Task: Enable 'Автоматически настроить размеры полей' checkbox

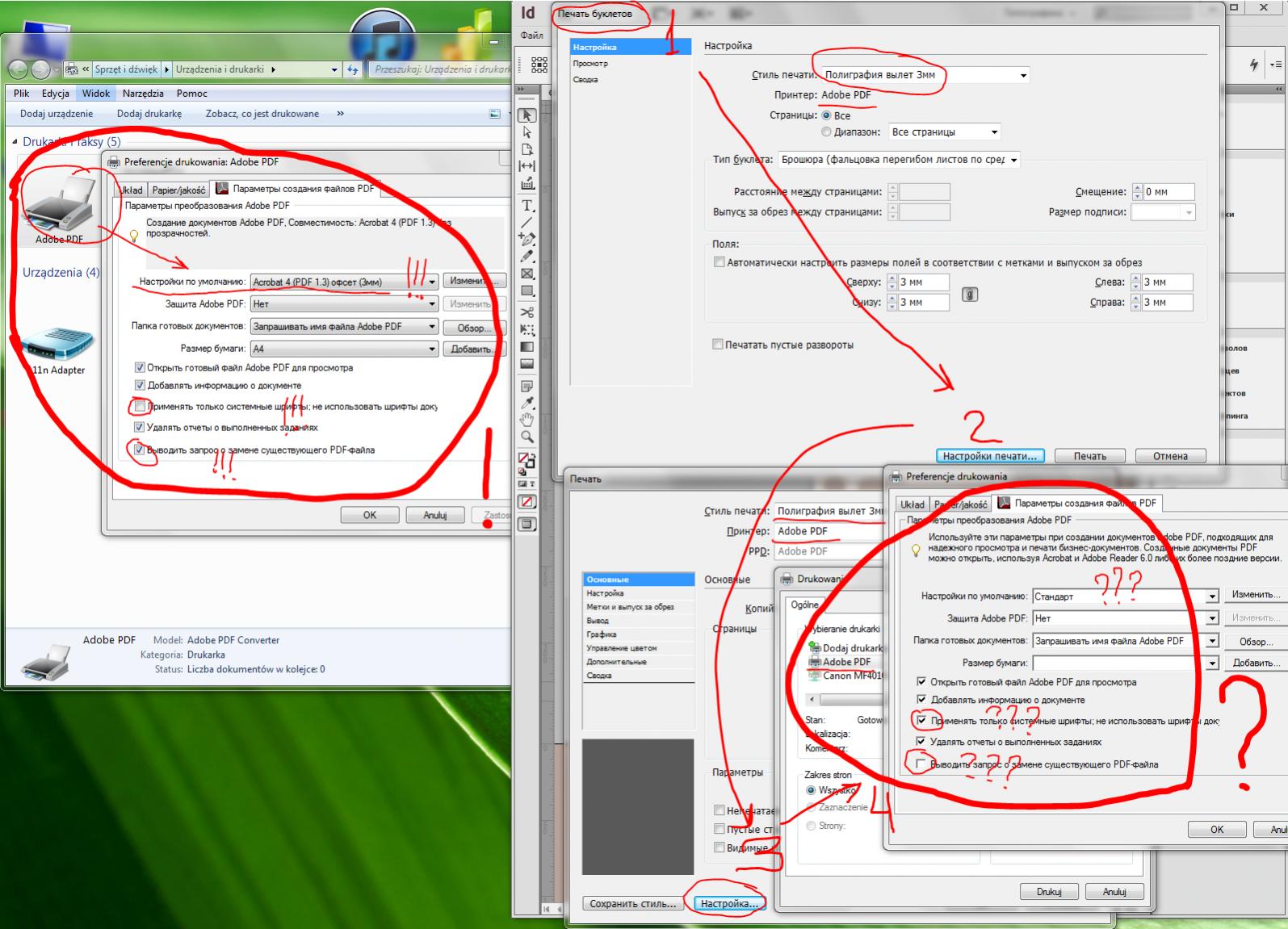Action: [719, 262]
